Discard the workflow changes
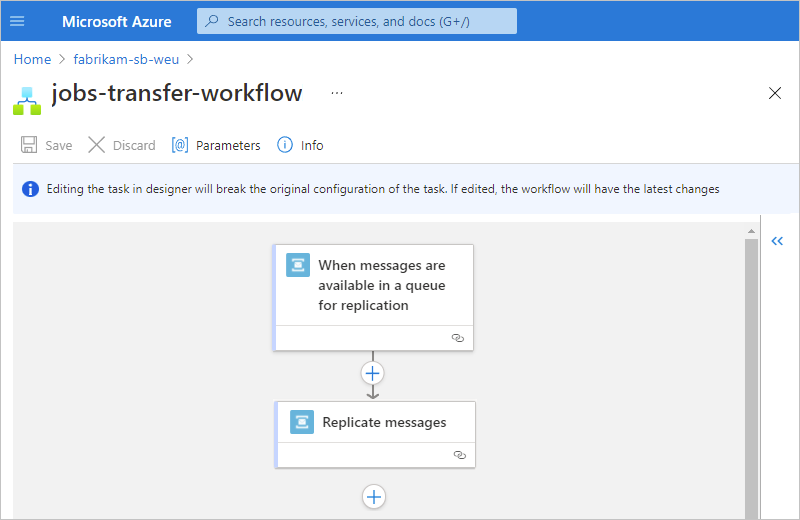Image resolution: width=800 pixels, height=520 pixels. click(122, 145)
